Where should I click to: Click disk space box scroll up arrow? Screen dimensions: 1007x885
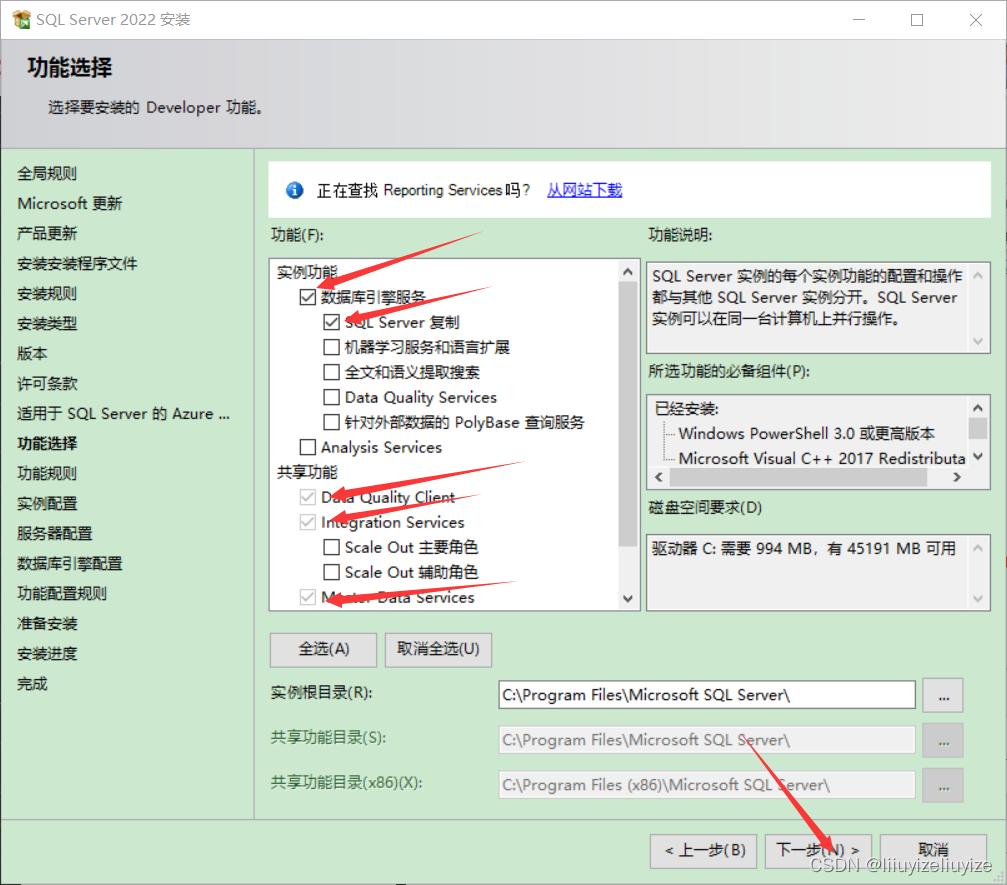point(977,548)
